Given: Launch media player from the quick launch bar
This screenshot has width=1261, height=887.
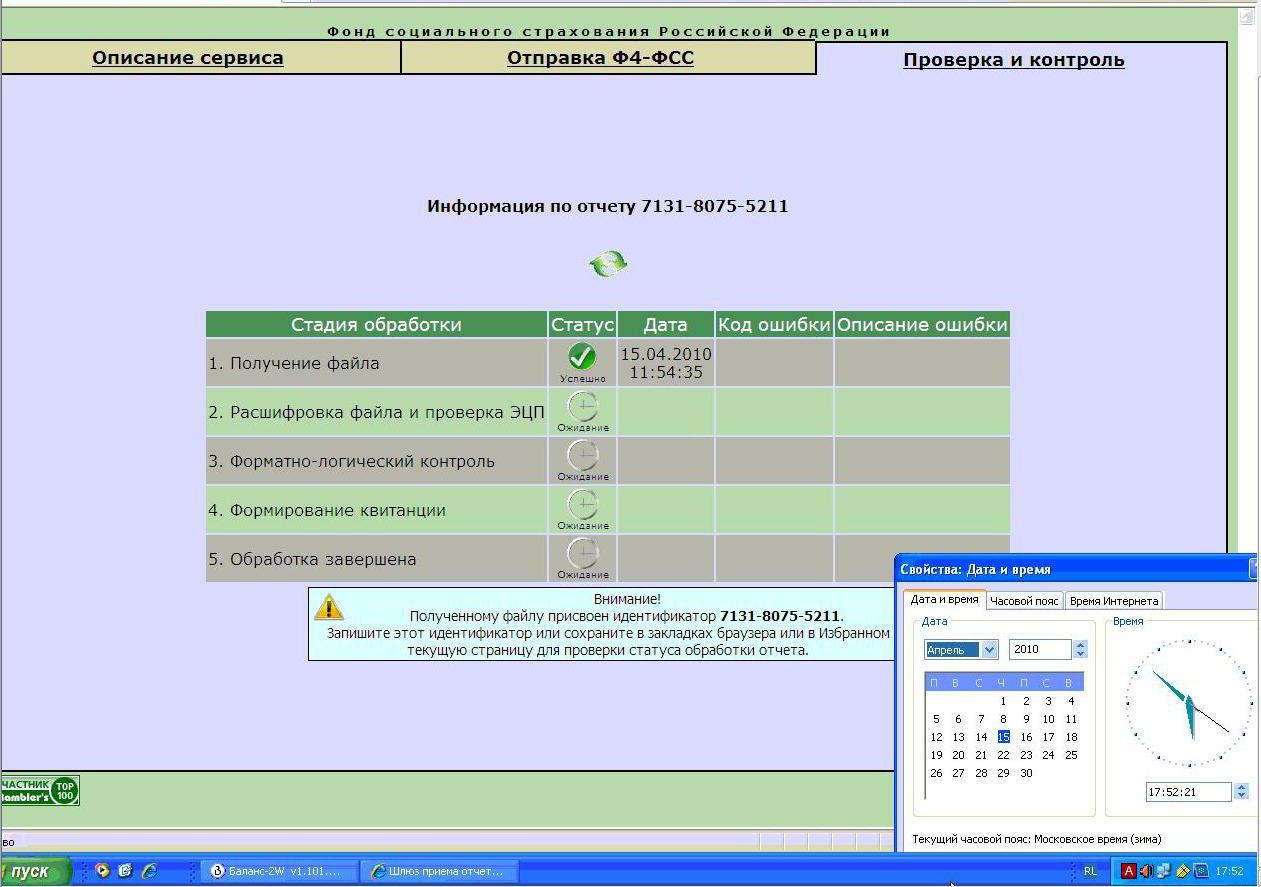Looking at the screenshot, I should pos(102,871).
